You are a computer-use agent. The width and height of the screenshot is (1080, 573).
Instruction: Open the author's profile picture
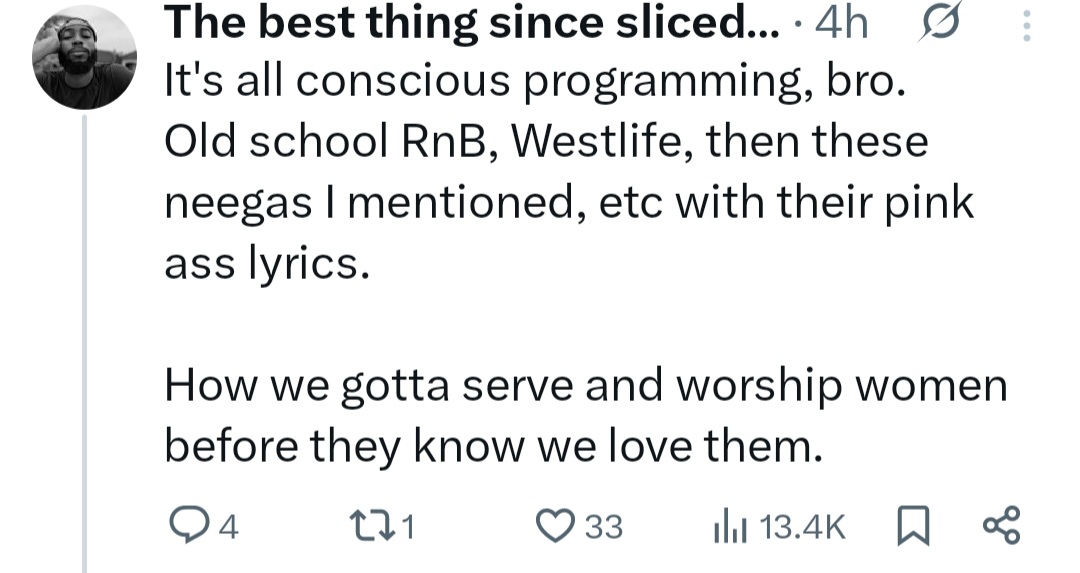84,58
